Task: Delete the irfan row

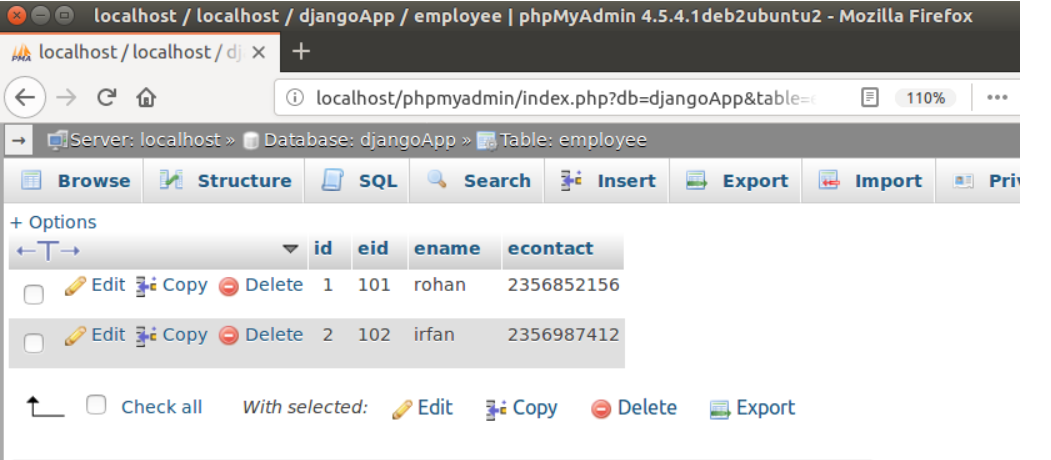Action: (x=261, y=335)
